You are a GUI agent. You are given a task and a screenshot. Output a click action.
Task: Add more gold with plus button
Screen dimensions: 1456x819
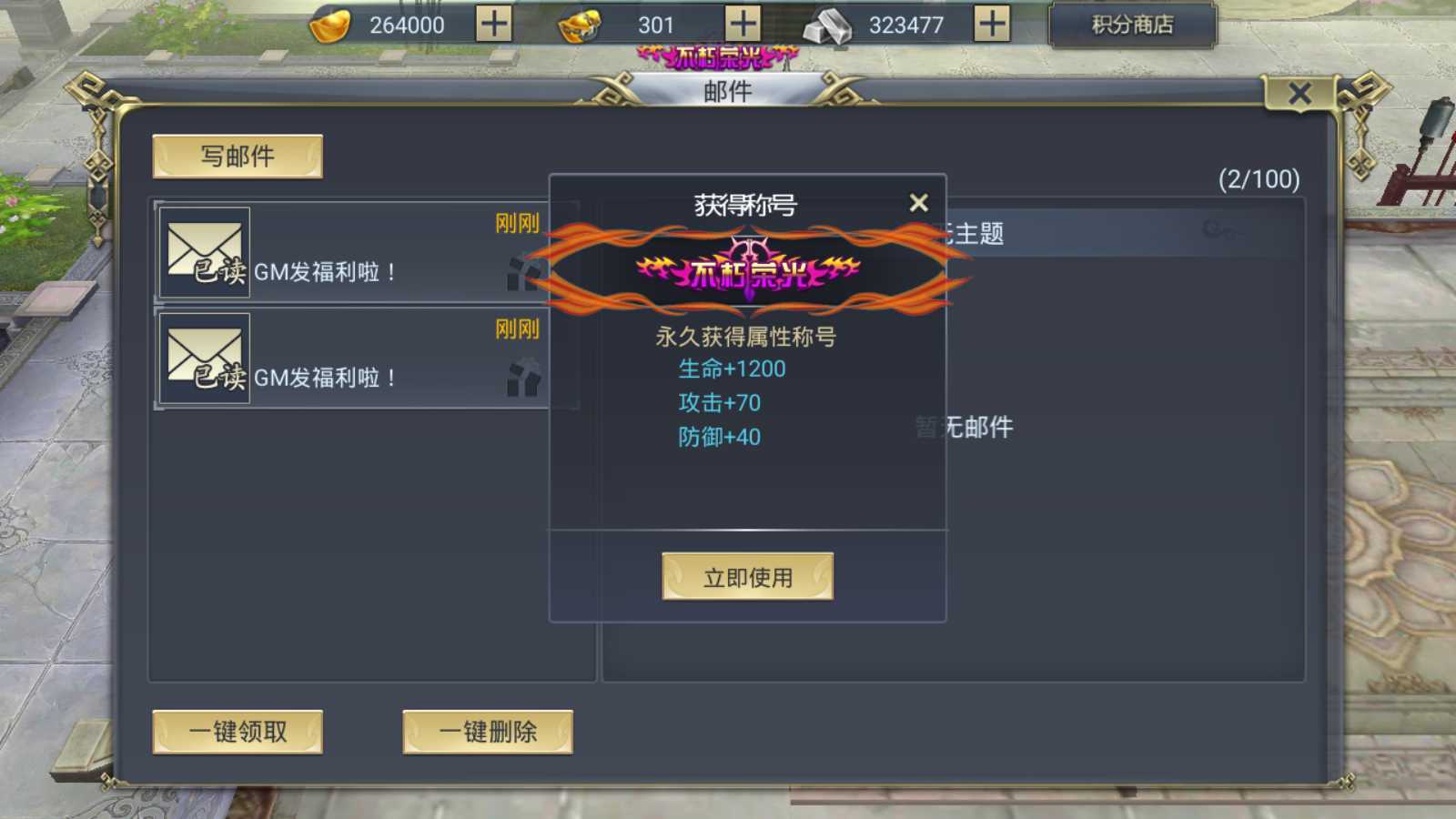coord(494,24)
